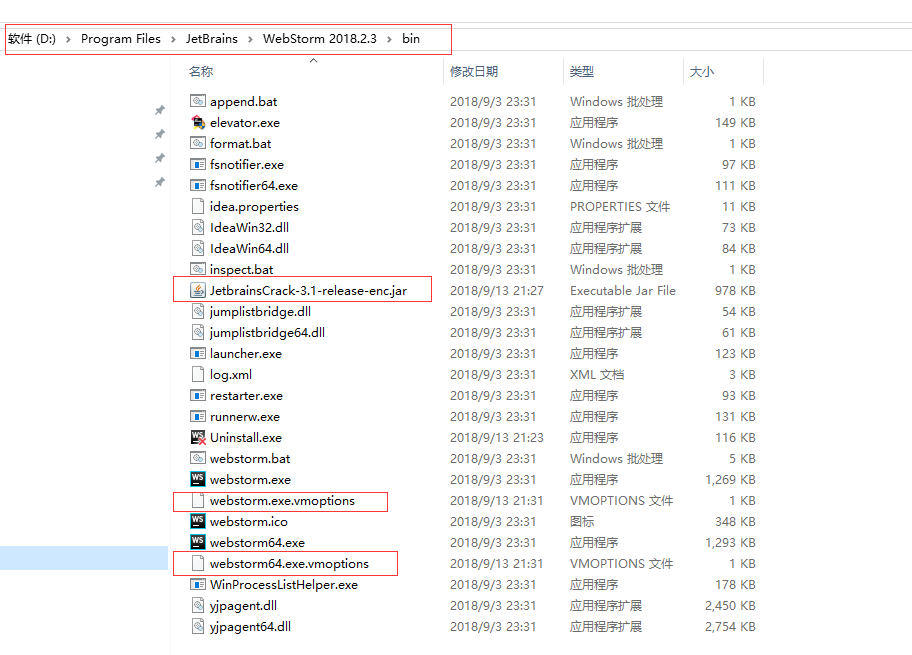Click the IdeaWin64.dll icon
The image size is (912, 655).
pyautogui.click(x=198, y=248)
